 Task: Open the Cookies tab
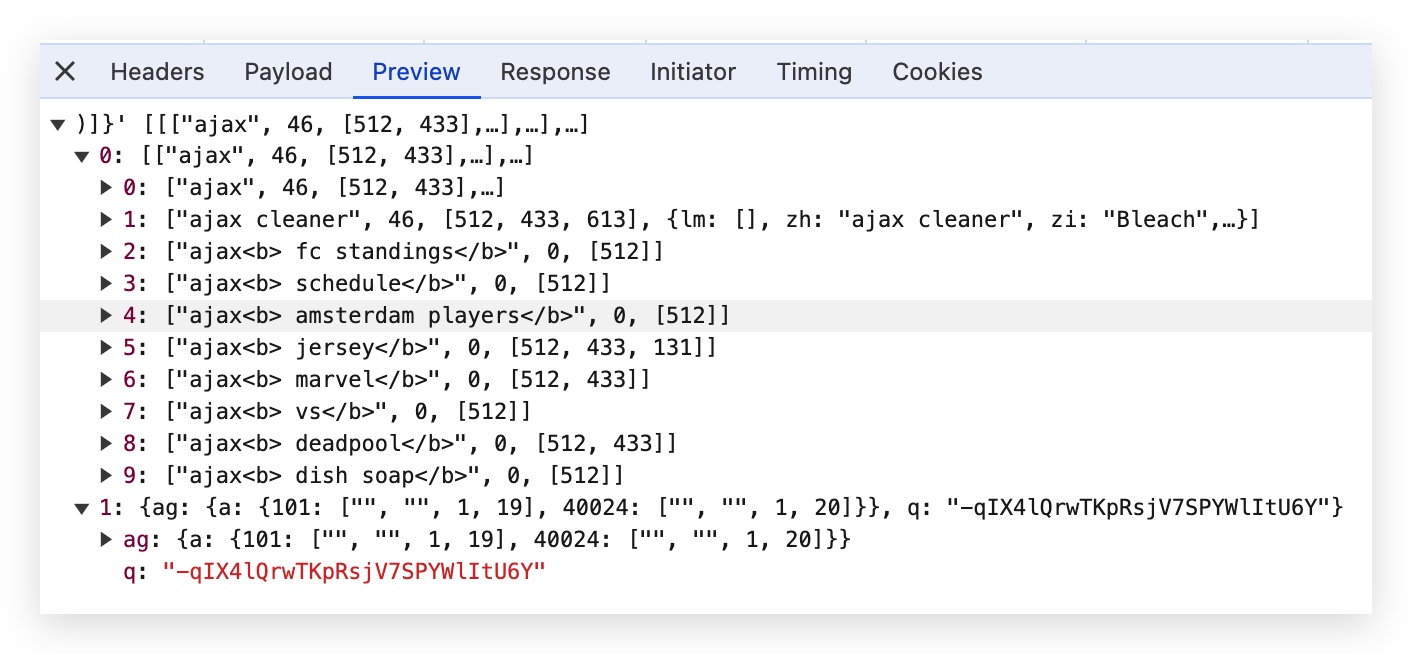click(x=937, y=72)
